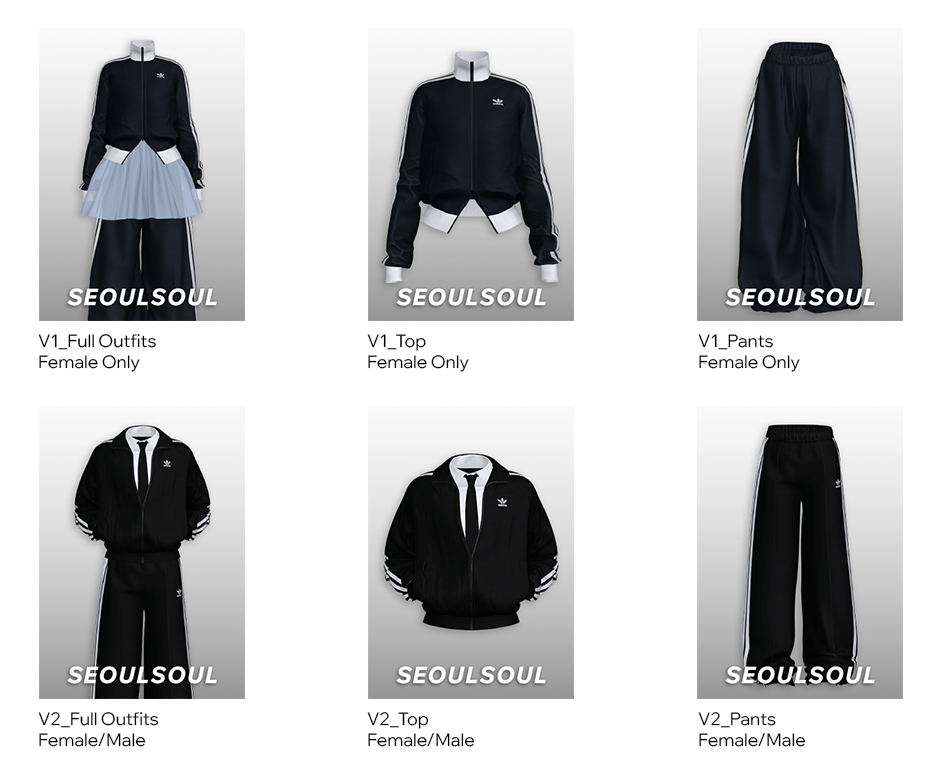Image resolution: width=942 pixels, height=767 pixels.
Task: Open the V1_Top jacket thumbnail
Action: point(471,174)
